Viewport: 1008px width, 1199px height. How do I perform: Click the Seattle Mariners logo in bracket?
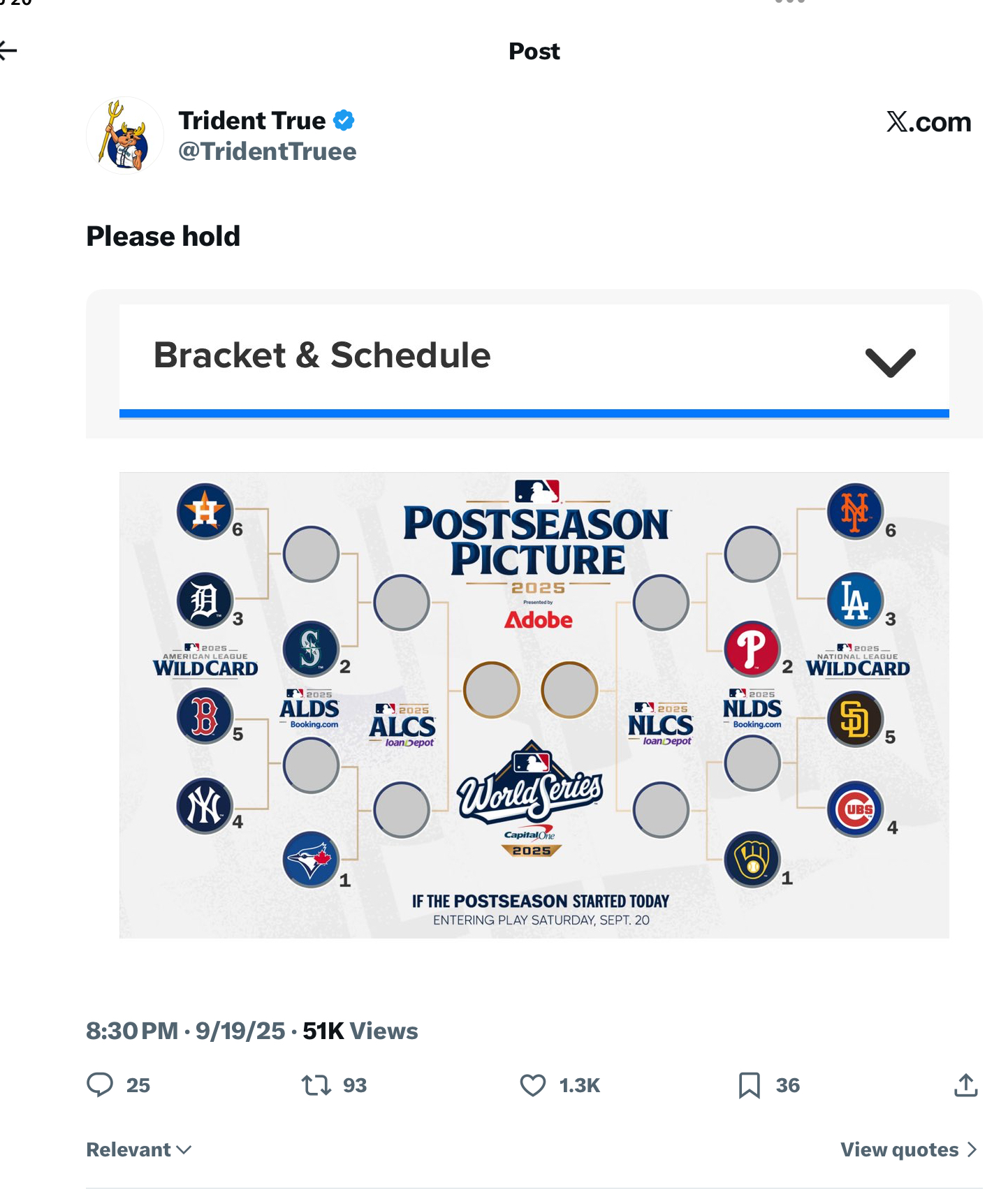click(310, 649)
